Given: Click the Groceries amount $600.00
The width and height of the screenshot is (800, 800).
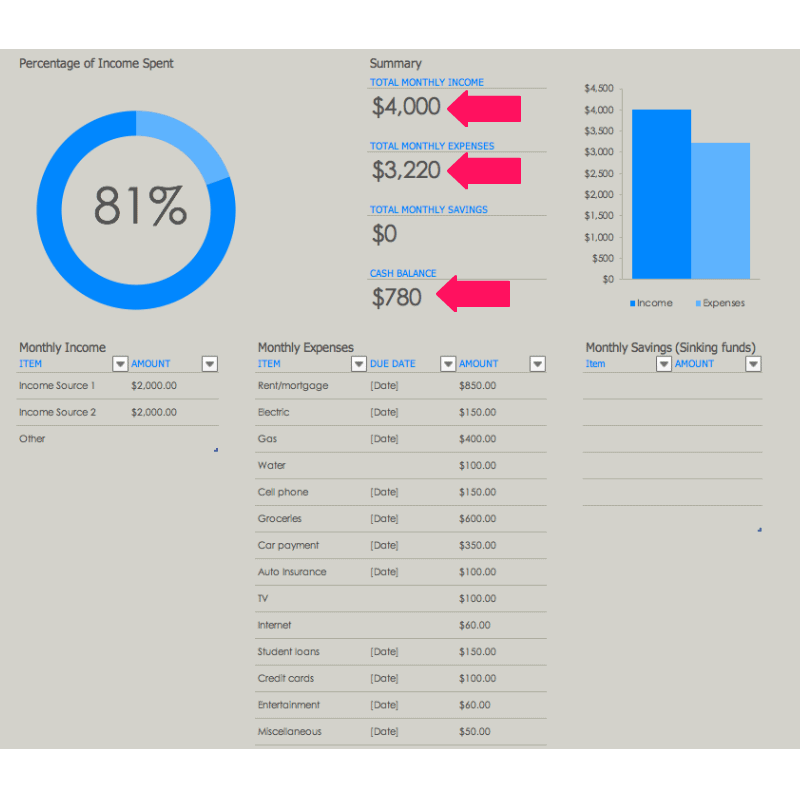Looking at the screenshot, I should 477,519.
